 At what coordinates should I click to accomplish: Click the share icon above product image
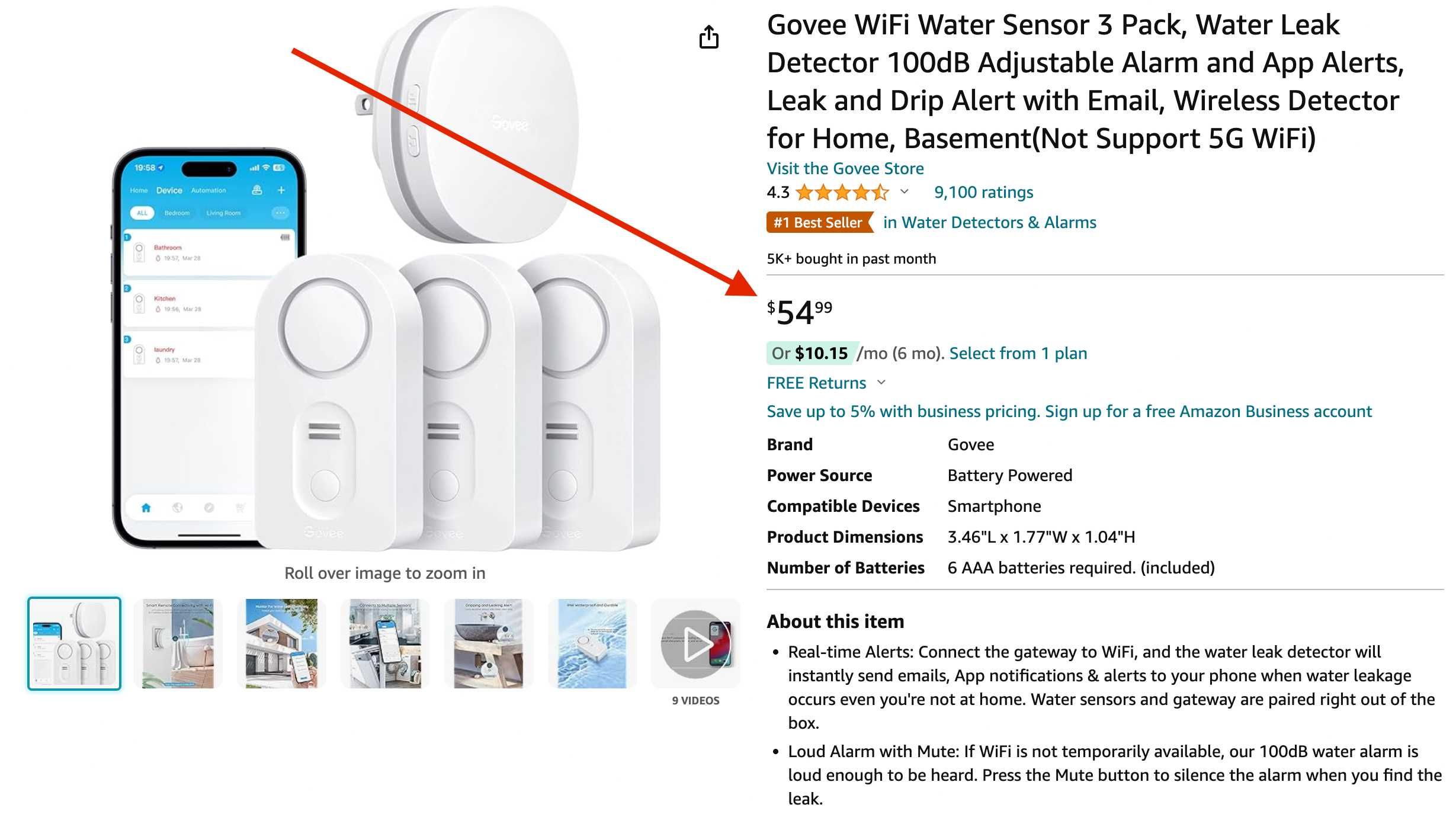coord(708,37)
